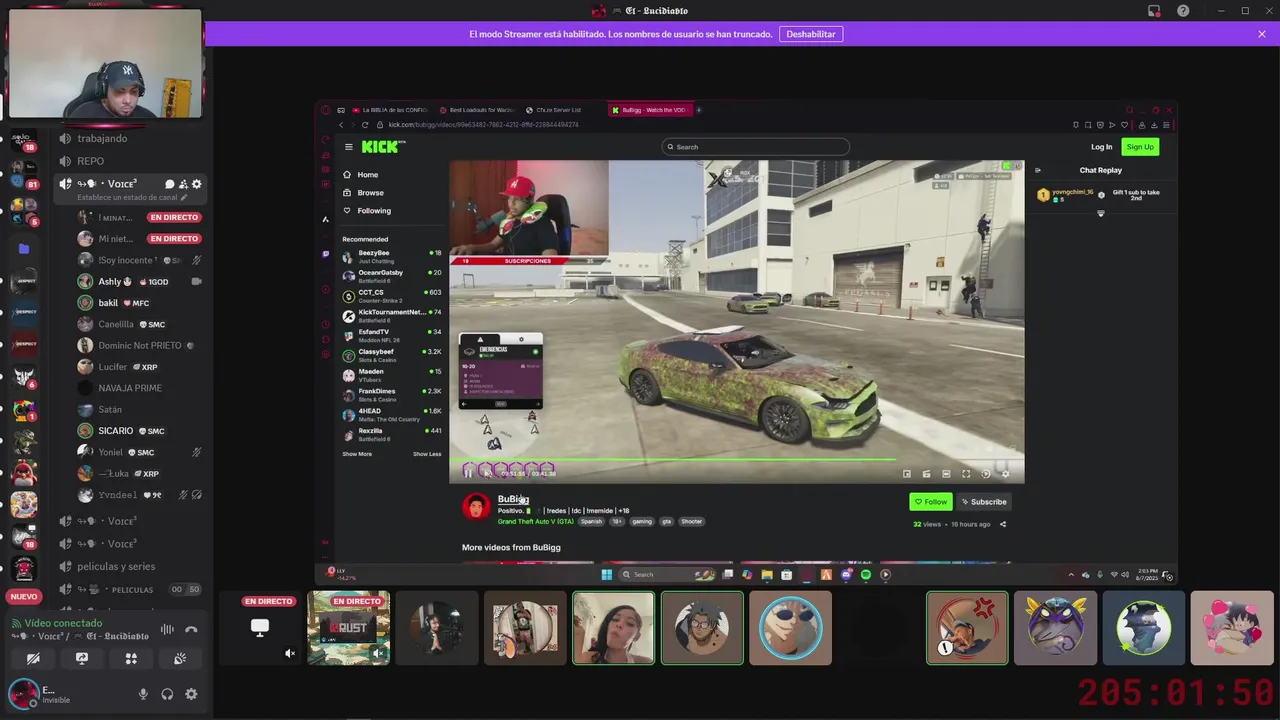Dismiss the Streamer mode banner
This screenshot has height=720, width=1280.
[1262, 34]
